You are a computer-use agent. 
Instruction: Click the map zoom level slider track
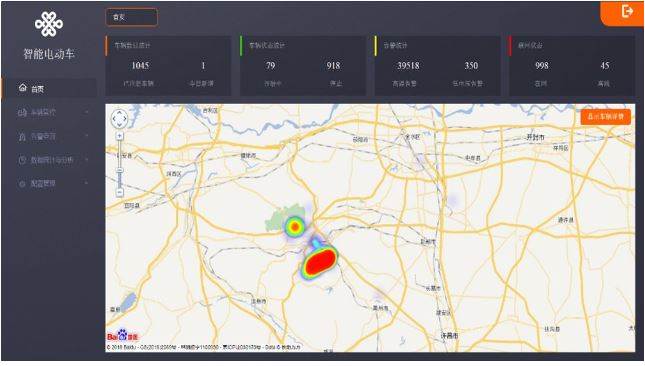pyautogui.click(x=119, y=164)
